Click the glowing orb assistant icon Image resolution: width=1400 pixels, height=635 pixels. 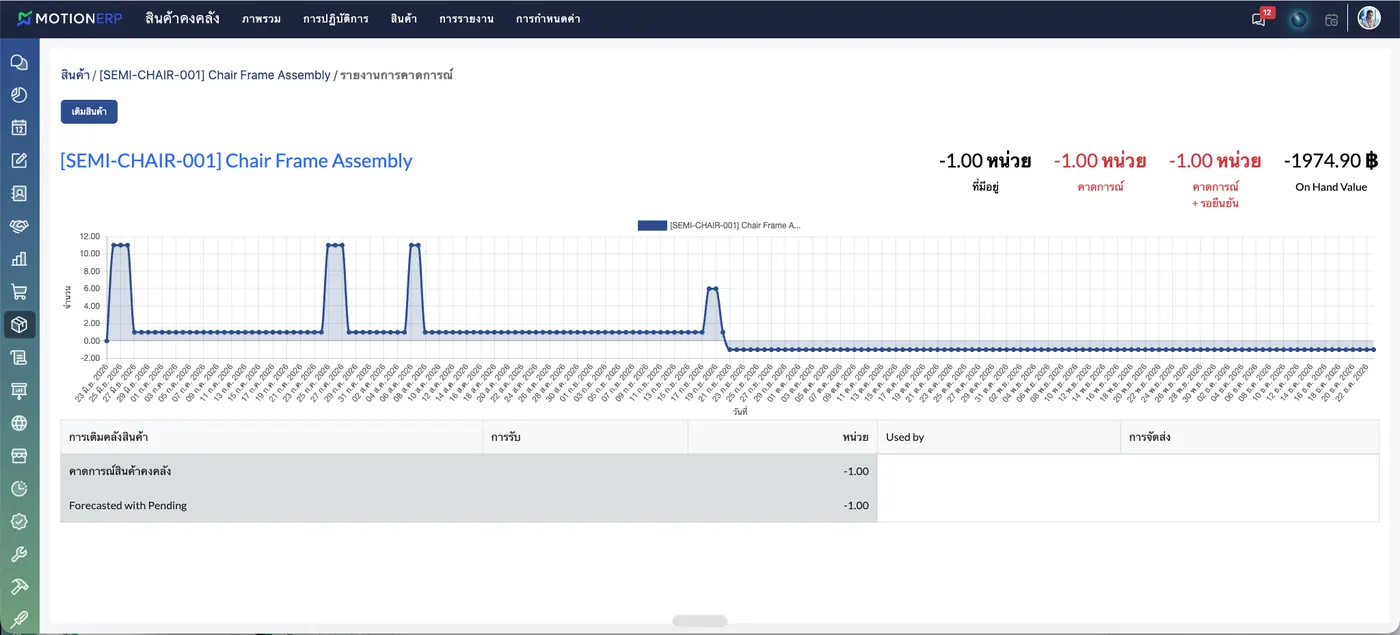(x=1298, y=19)
